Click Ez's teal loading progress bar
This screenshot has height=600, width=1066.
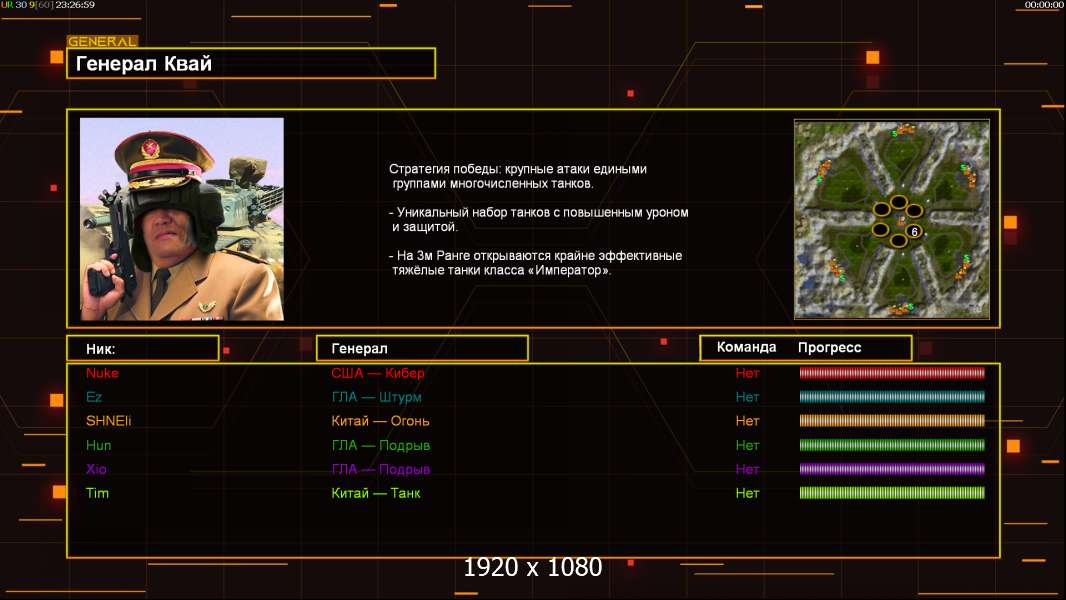[x=892, y=397]
